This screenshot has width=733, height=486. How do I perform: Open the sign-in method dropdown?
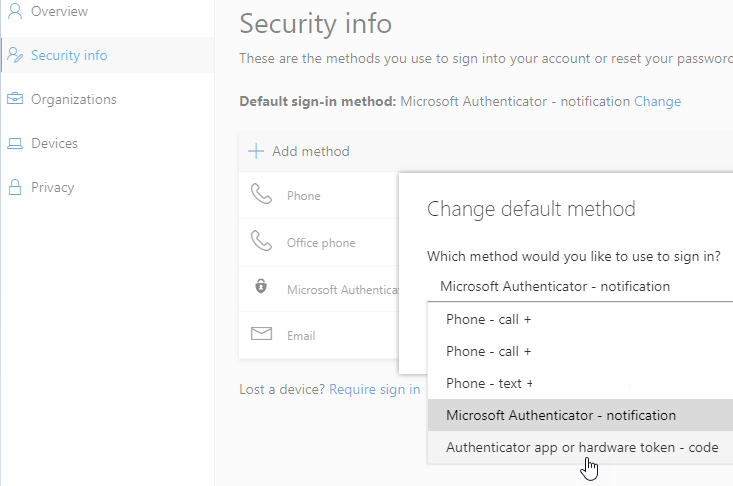click(580, 286)
